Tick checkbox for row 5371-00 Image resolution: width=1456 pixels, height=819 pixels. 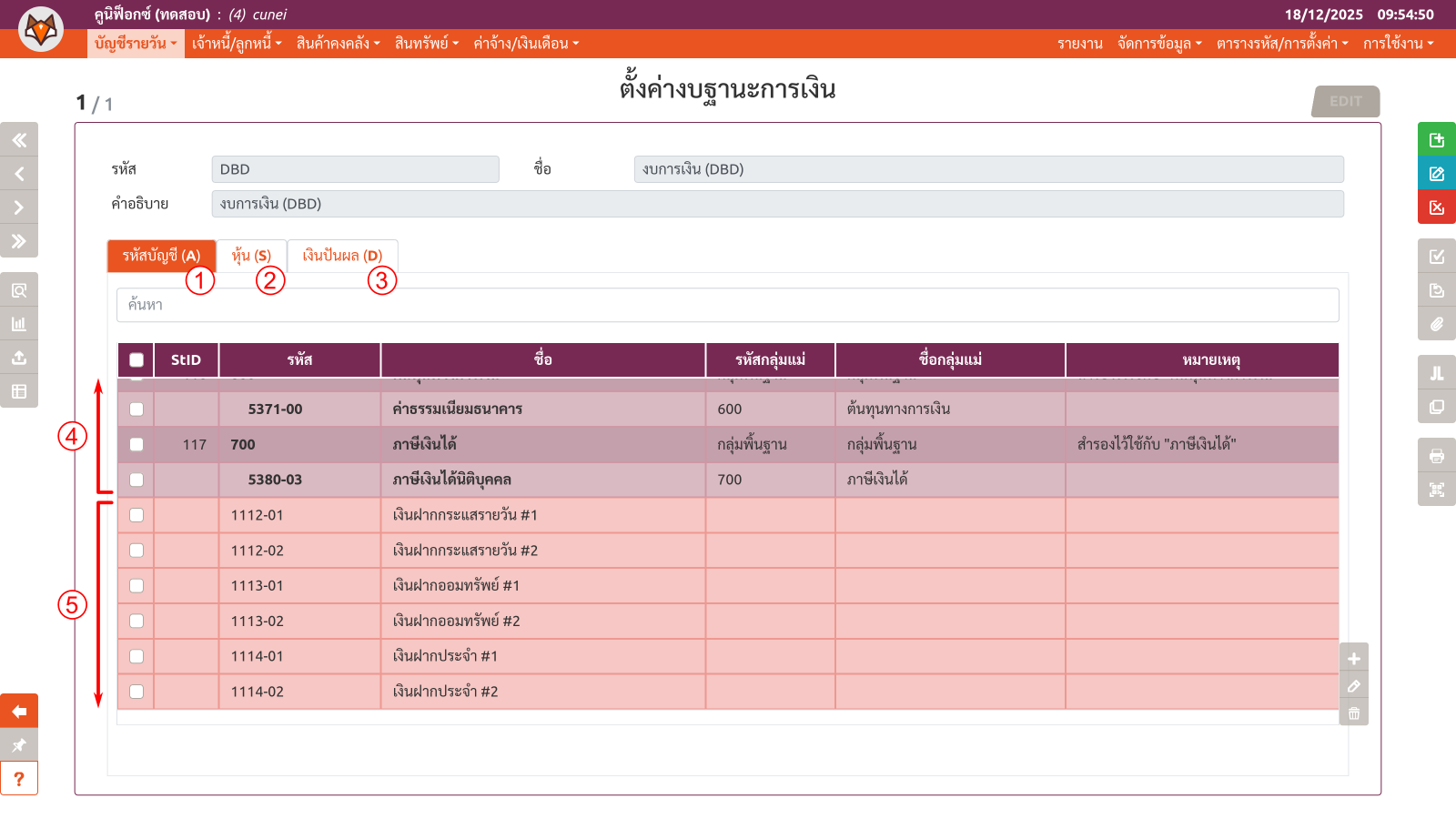[136, 409]
